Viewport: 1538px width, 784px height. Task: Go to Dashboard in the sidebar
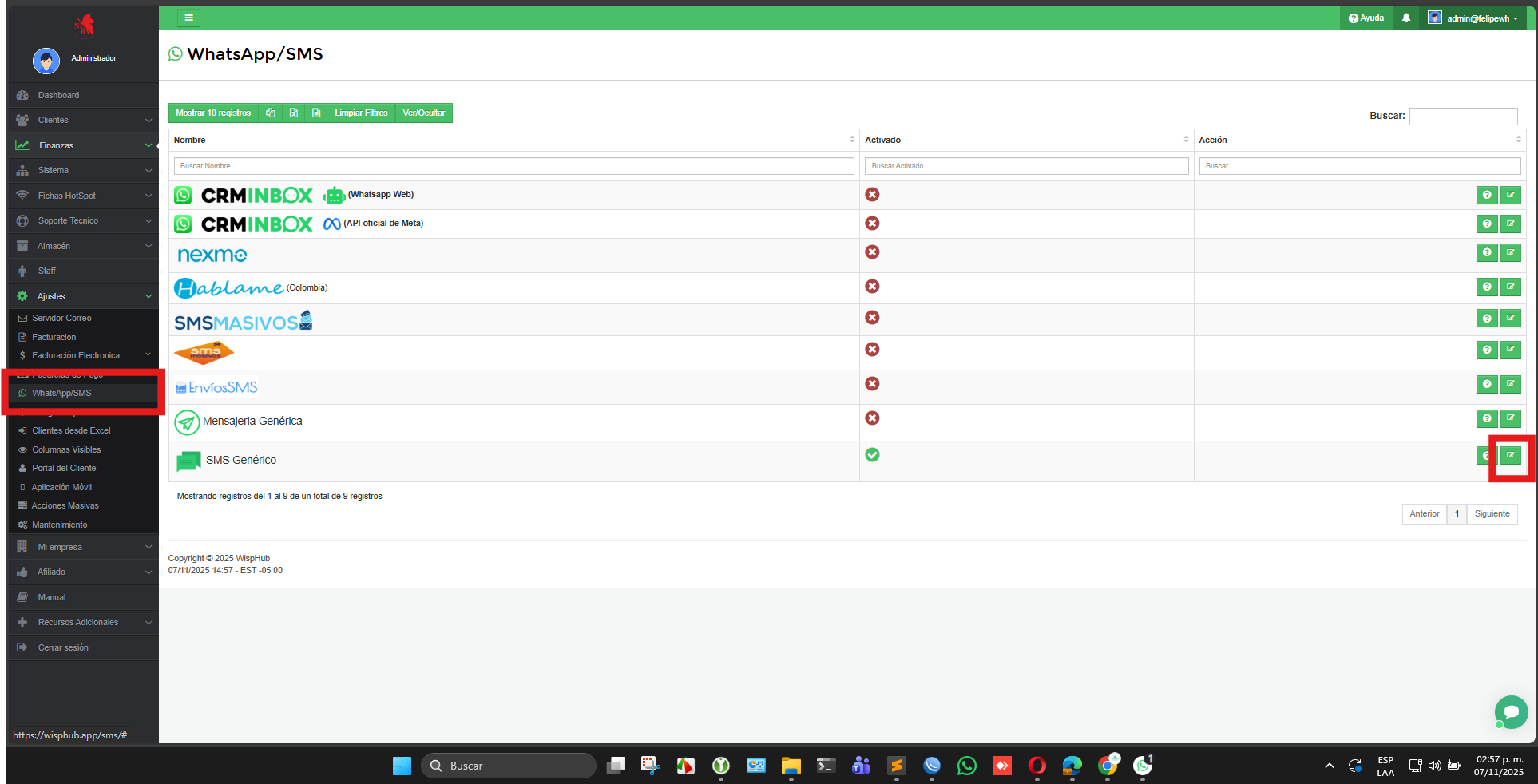coord(58,96)
